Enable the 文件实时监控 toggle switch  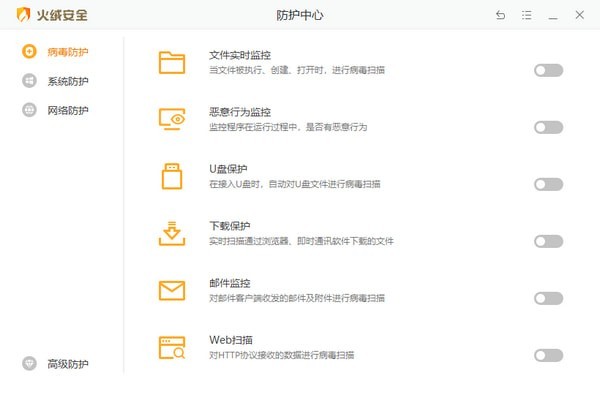click(x=548, y=70)
